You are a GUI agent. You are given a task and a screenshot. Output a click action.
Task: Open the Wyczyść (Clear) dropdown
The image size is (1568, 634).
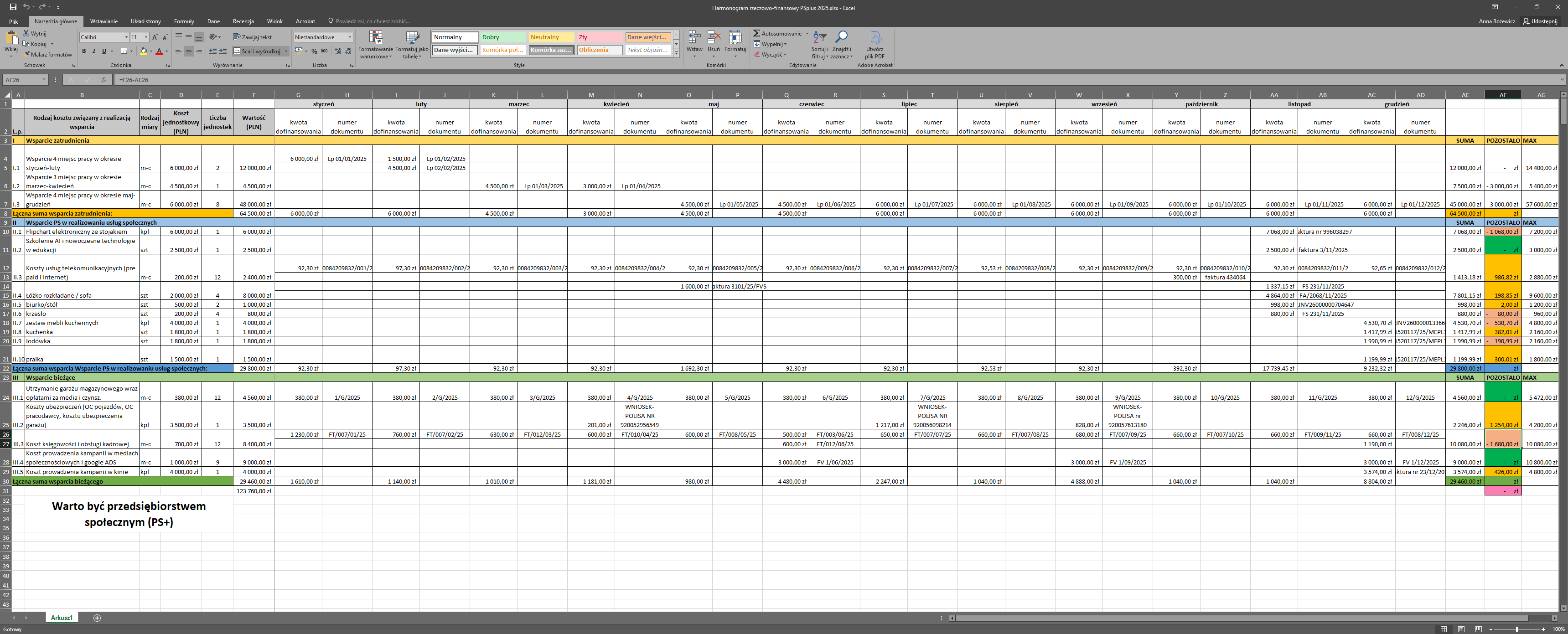tap(770, 54)
